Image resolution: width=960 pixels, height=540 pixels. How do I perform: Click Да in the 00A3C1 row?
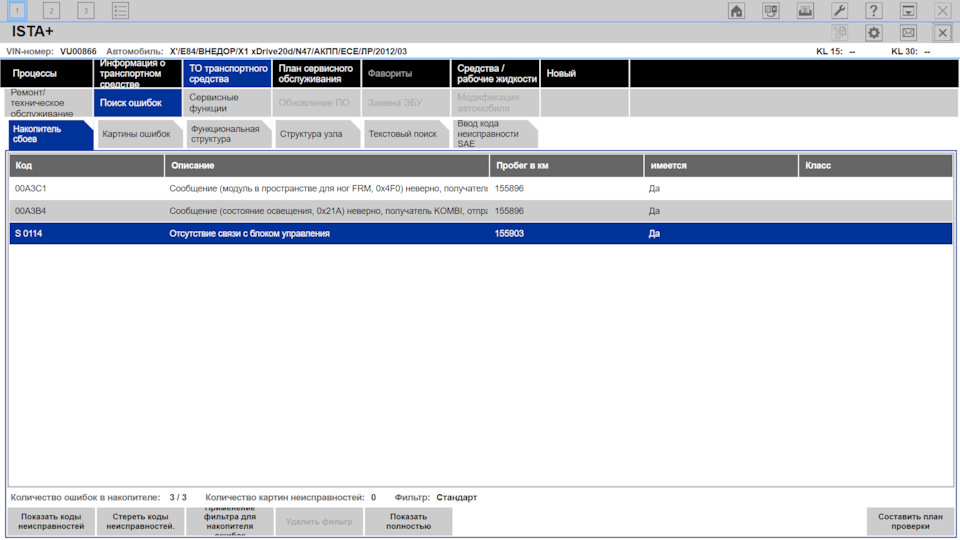click(654, 189)
